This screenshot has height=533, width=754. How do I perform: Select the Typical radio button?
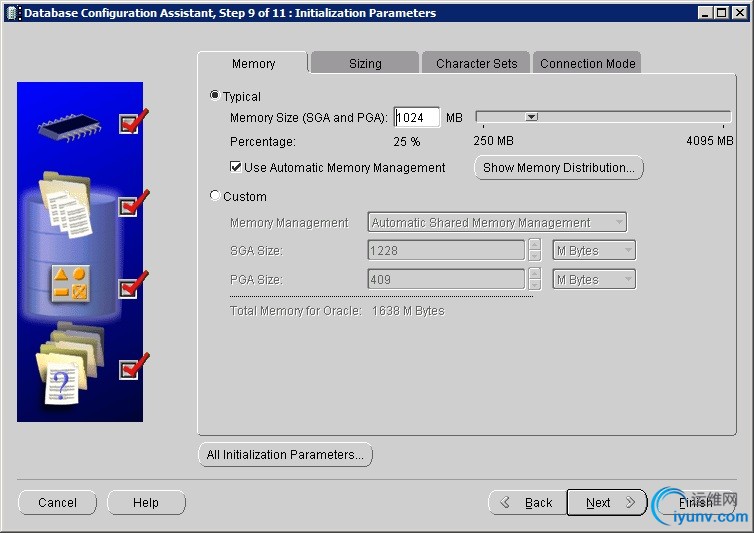point(215,95)
